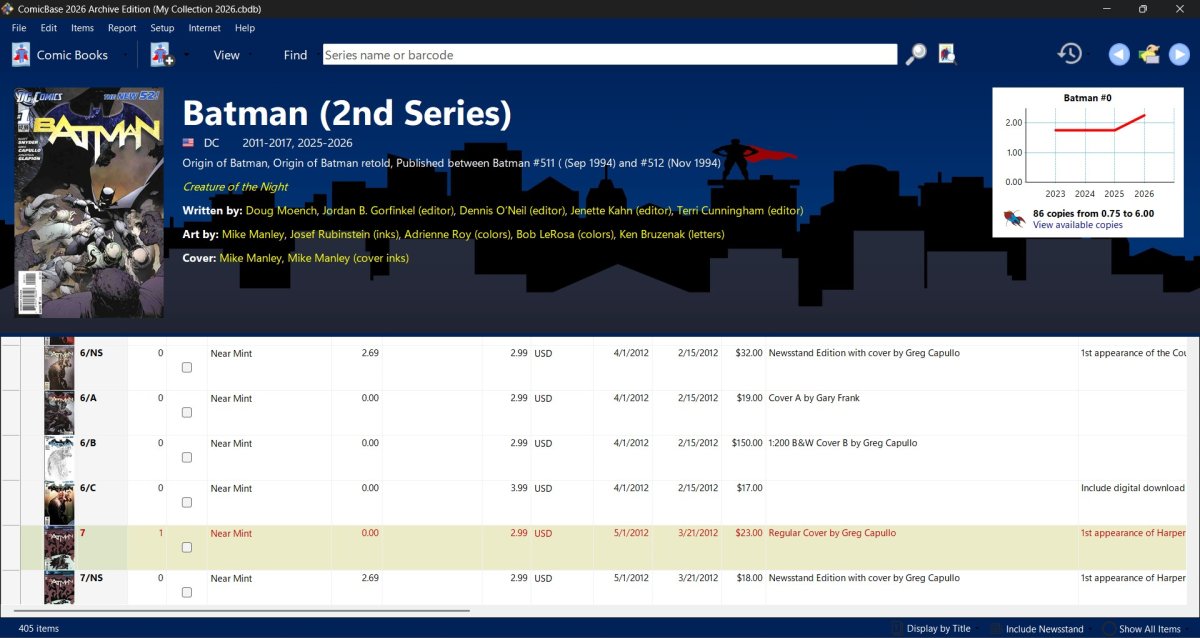Viewport: 1200px width, 638px height.
Task: Open the Internet menu
Action: (205, 28)
